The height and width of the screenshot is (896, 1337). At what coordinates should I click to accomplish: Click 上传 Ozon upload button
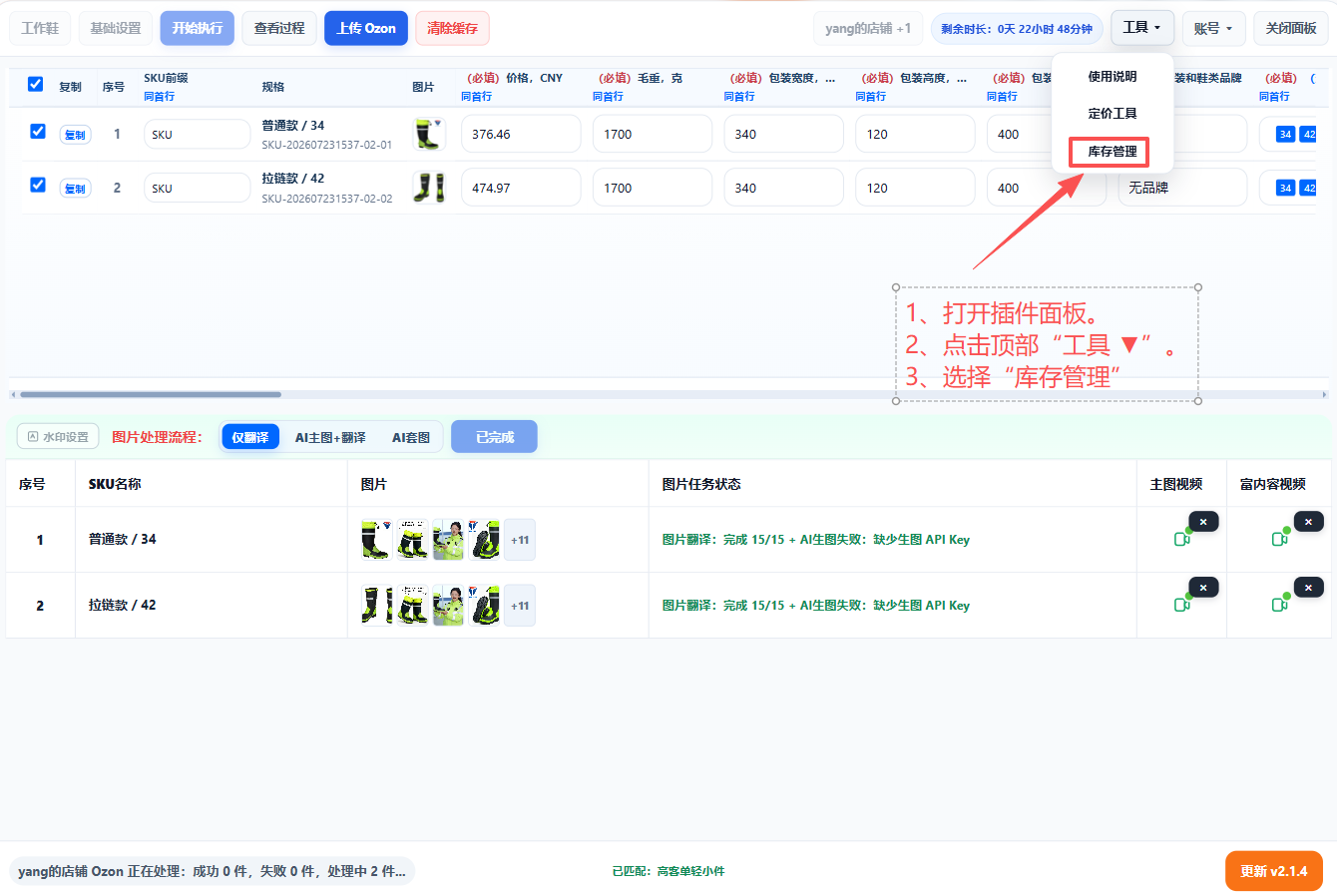[x=366, y=28]
